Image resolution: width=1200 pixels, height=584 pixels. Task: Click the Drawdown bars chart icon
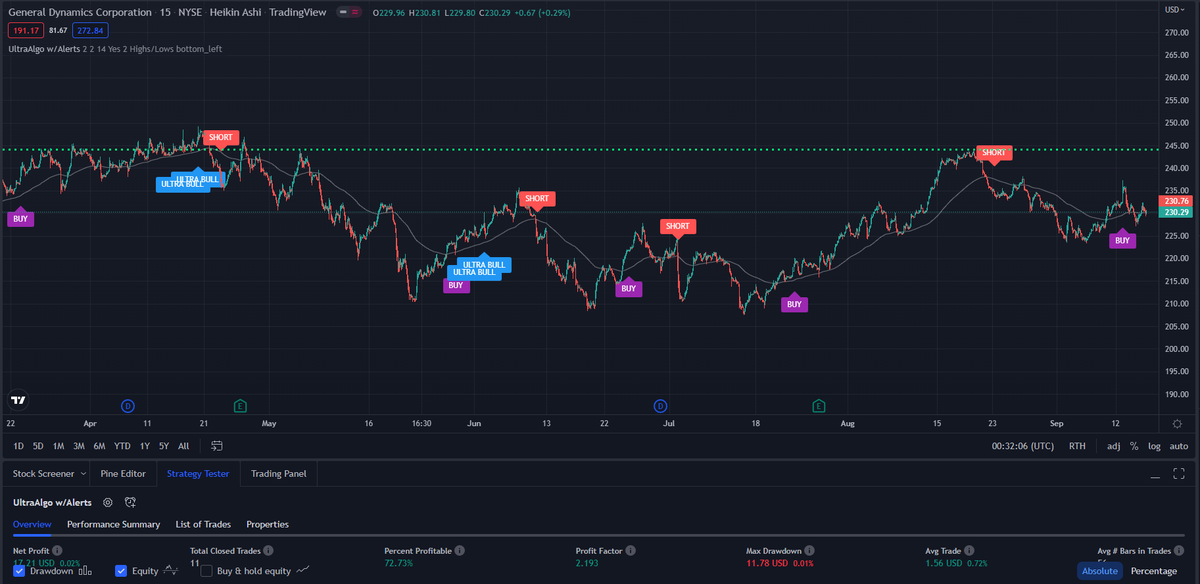pos(85,571)
